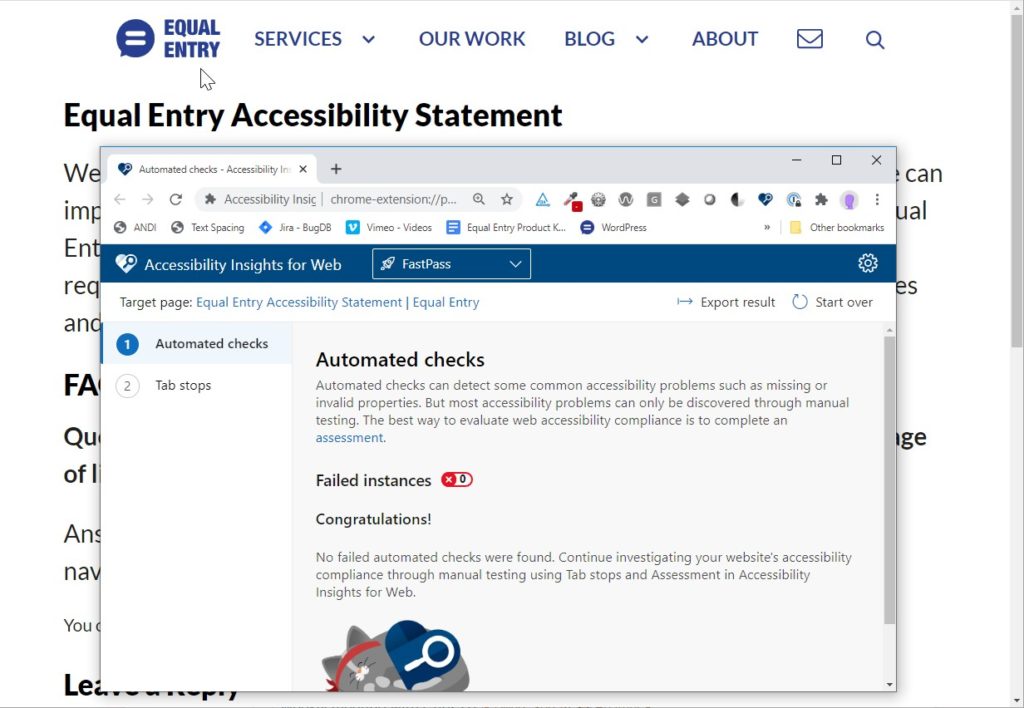Open the envelope contact icon
The image size is (1024, 708).
tap(809, 39)
